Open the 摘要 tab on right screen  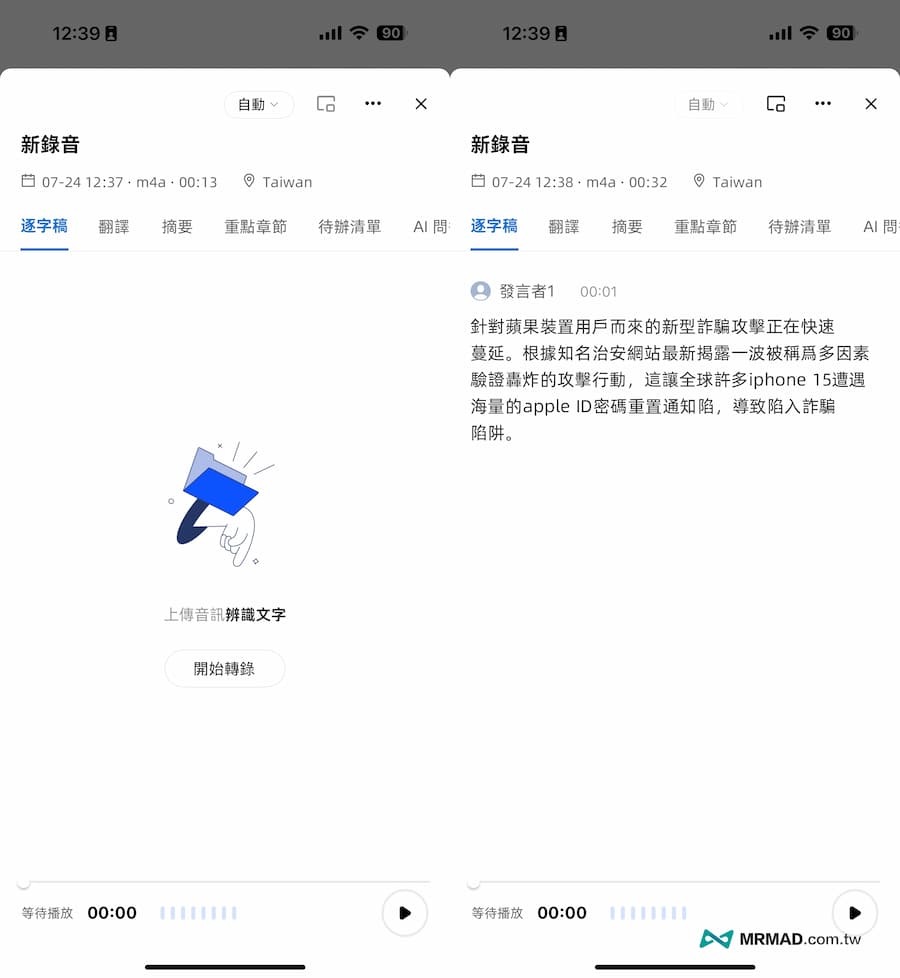pos(627,227)
